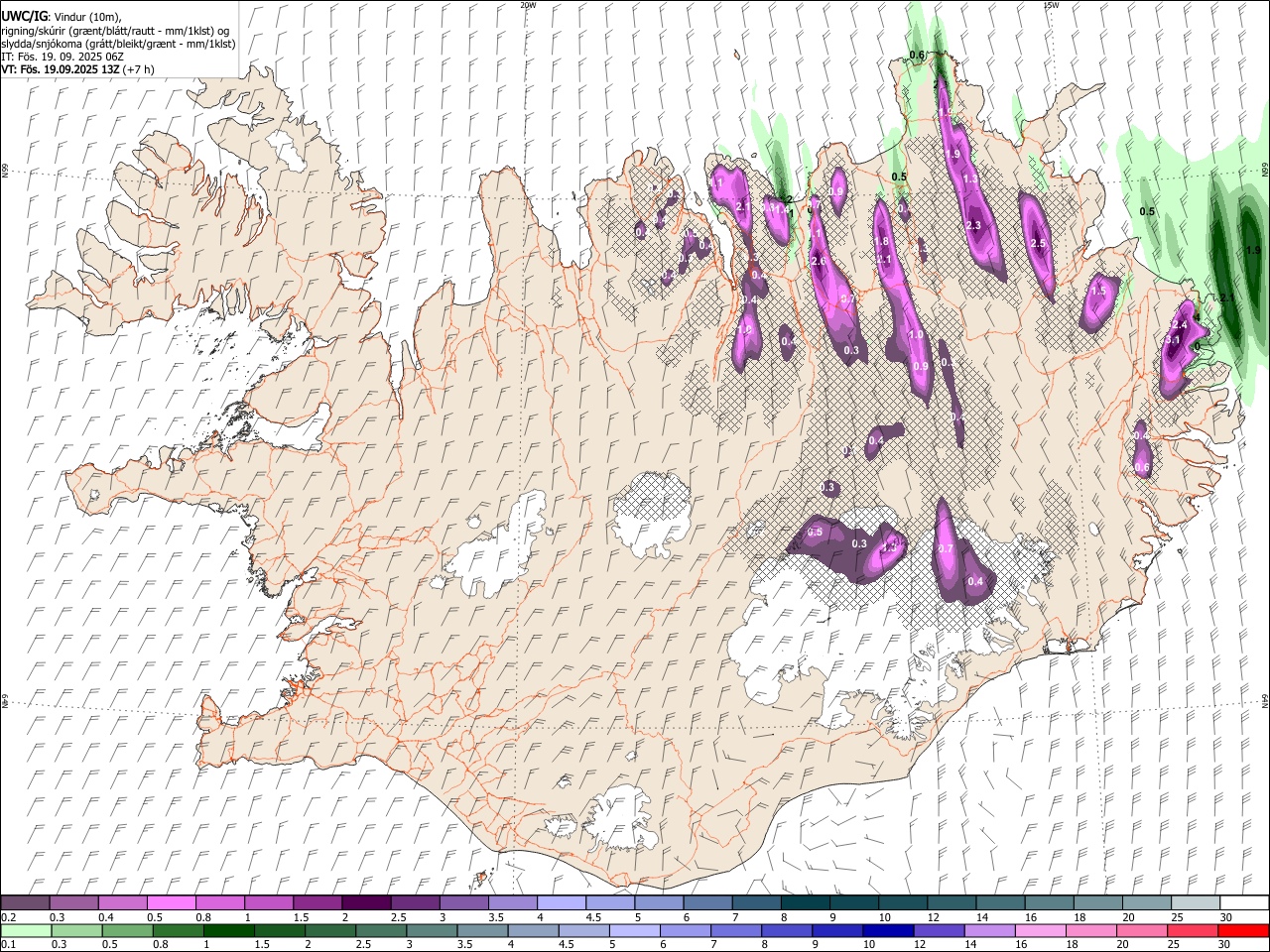Screen dimensions: 1270x952
Task: Click the 1.8 snowfall value on map
Action: pyautogui.click(x=881, y=241)
